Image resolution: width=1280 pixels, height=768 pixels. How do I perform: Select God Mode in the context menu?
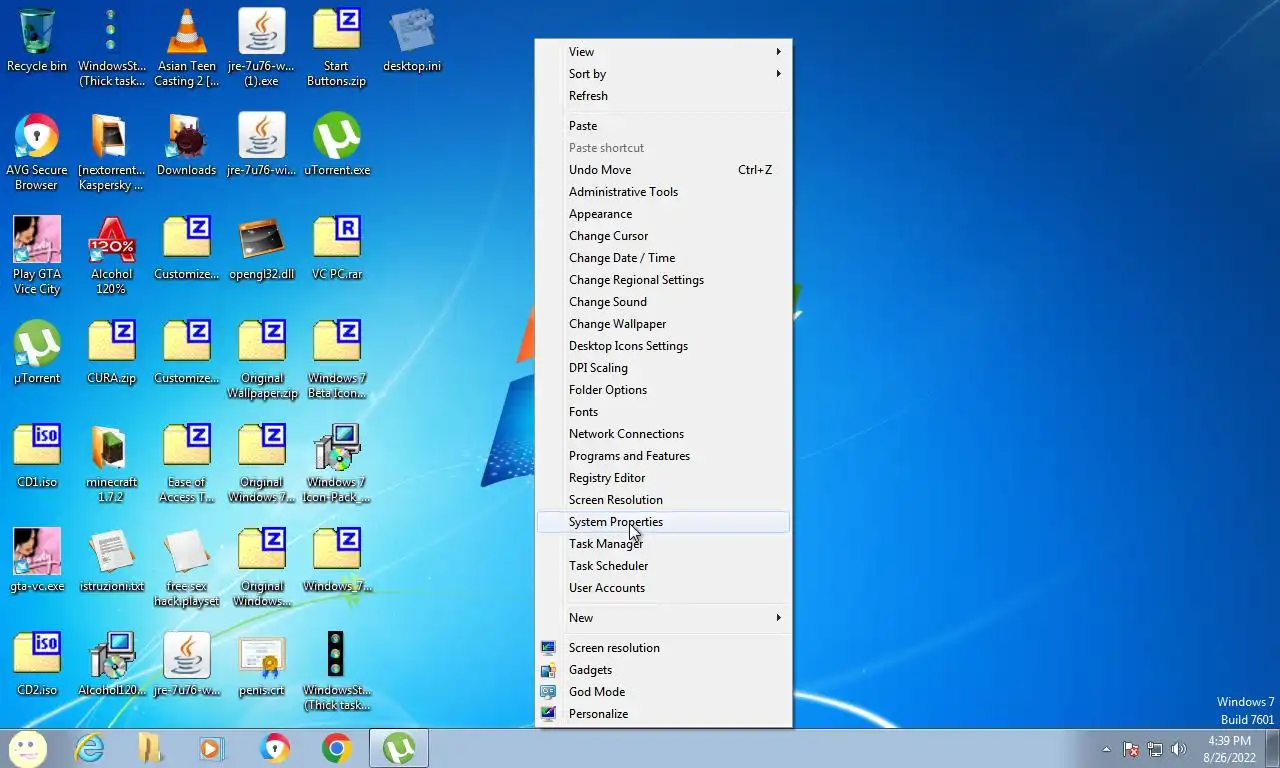664,692
